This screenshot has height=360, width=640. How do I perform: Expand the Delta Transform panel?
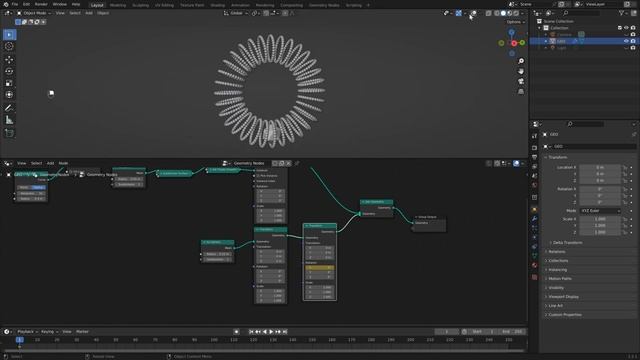pos(567,242)
